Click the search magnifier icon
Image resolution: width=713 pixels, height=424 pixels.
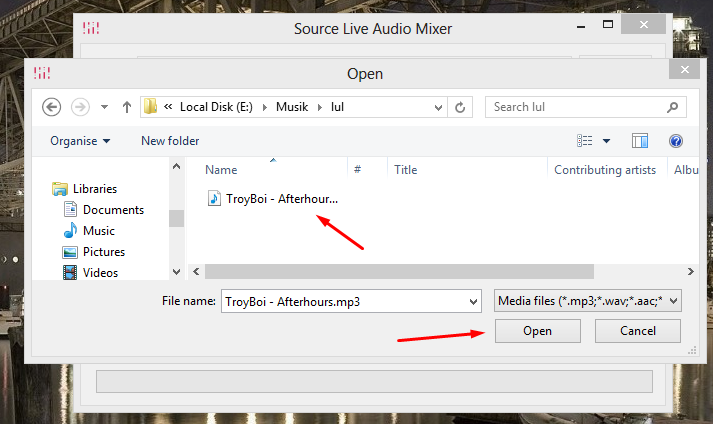pos(673,107)
